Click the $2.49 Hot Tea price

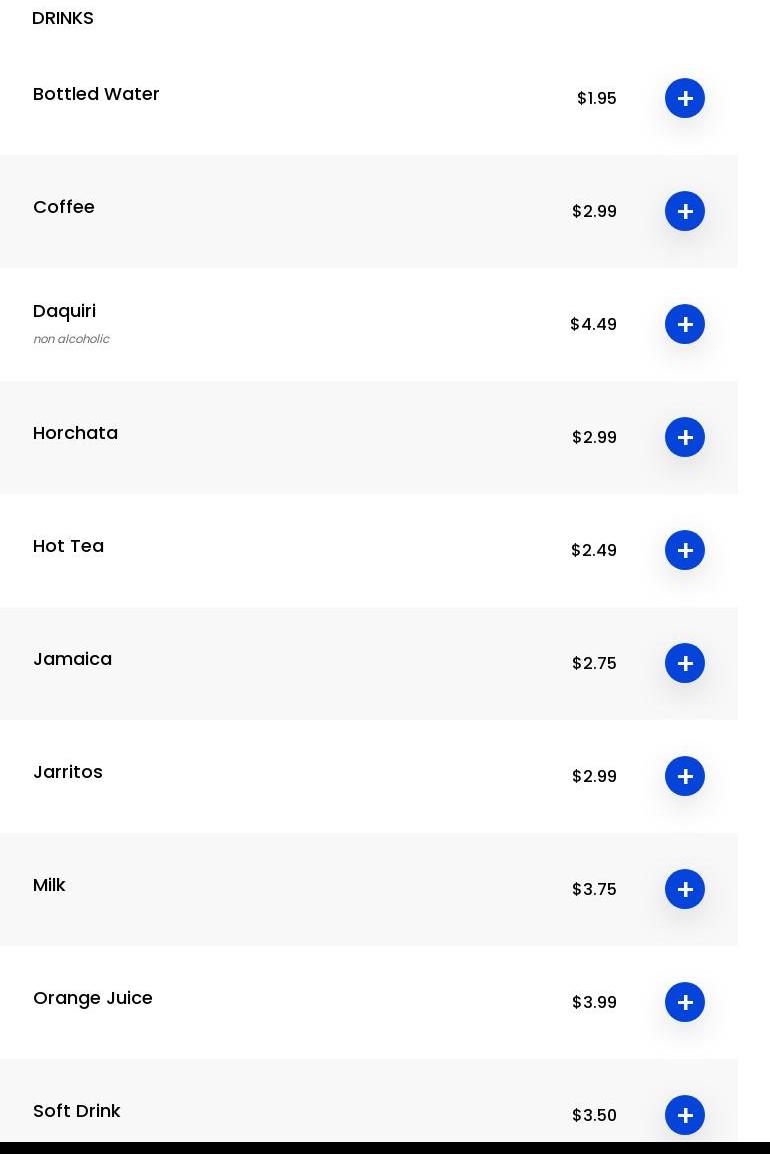coord(594,550)
